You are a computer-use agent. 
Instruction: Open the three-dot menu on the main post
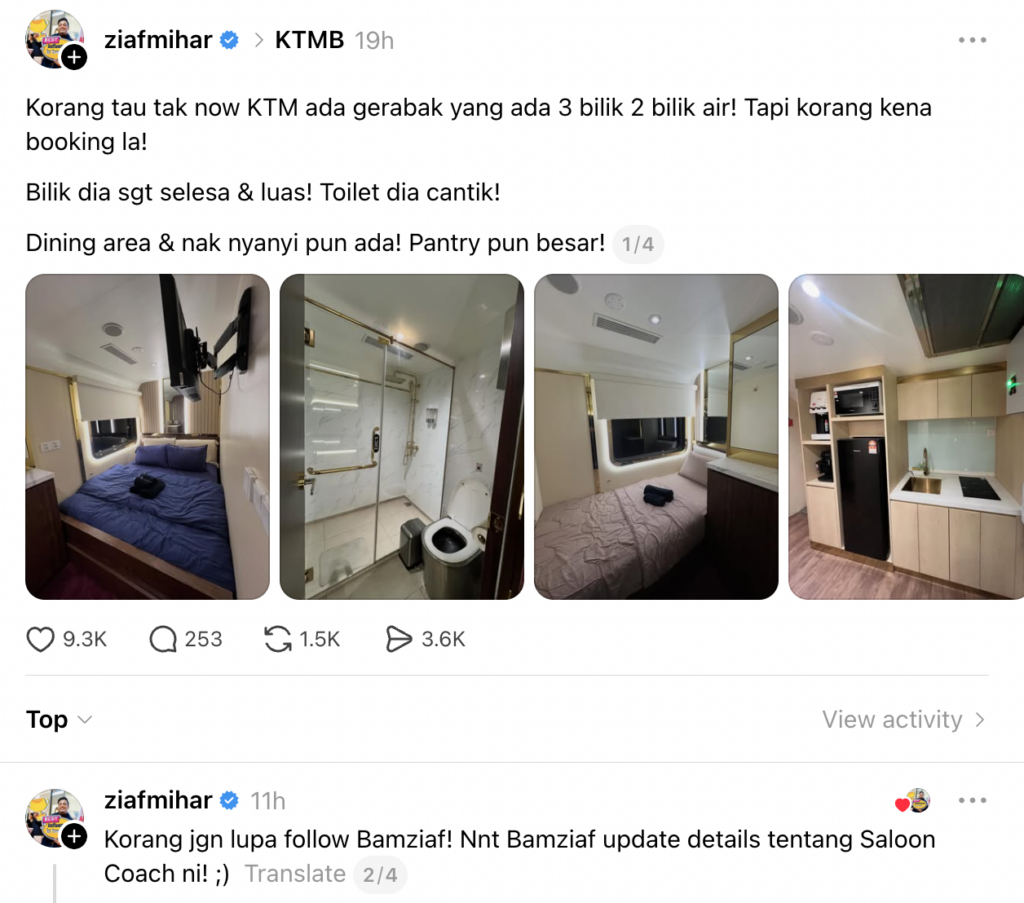coord(972,40)
